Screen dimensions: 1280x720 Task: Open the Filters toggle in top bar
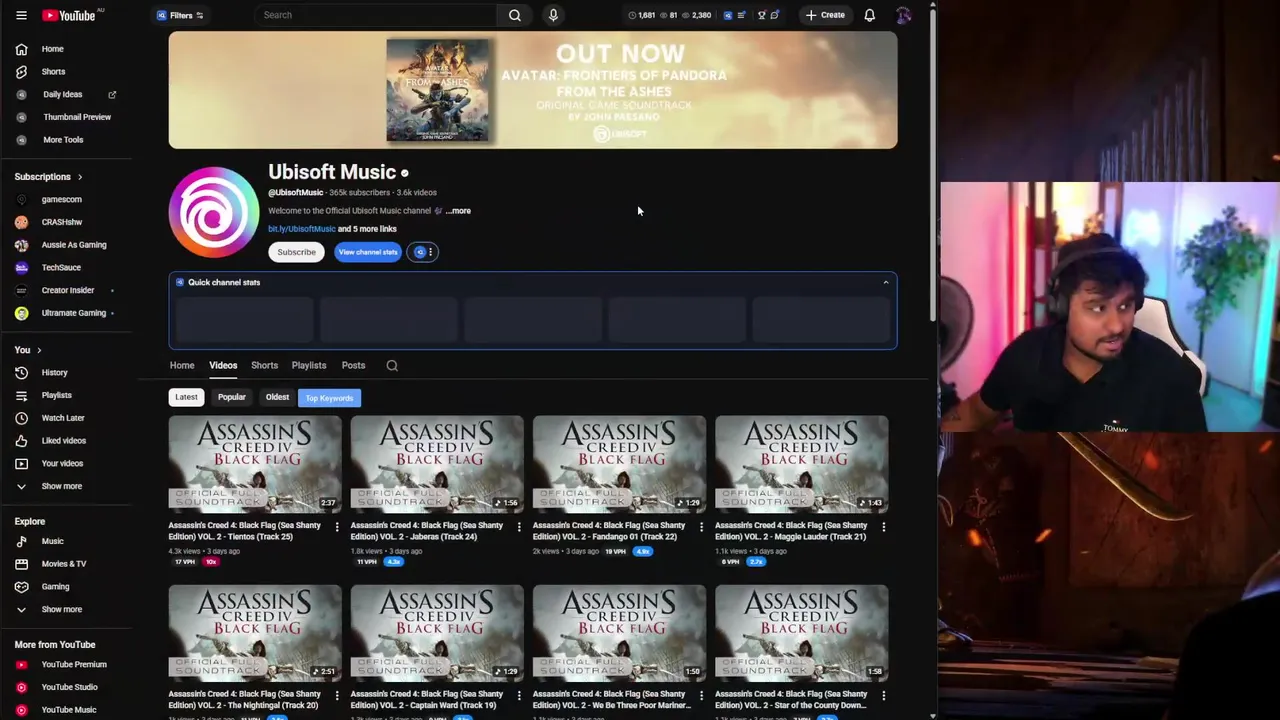tap(180, 15)
